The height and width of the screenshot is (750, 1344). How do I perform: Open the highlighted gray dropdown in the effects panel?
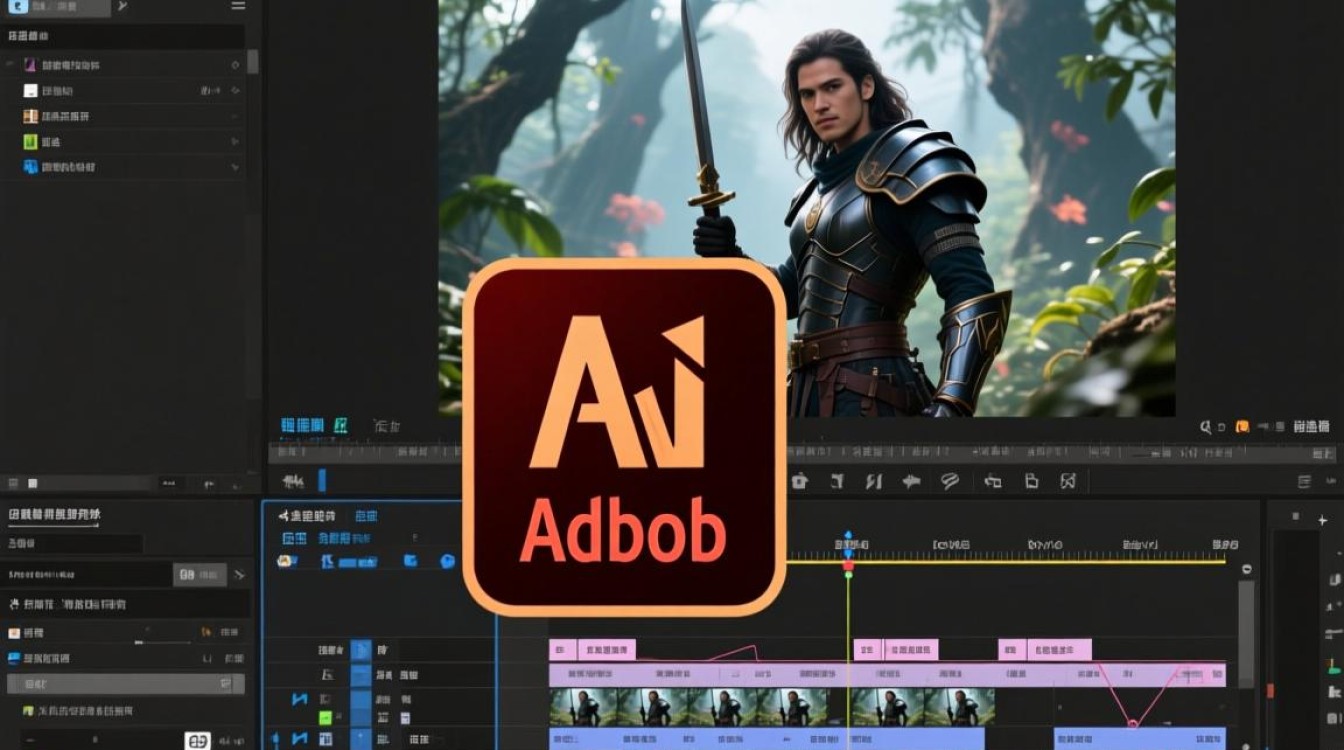tap(125, 684)
